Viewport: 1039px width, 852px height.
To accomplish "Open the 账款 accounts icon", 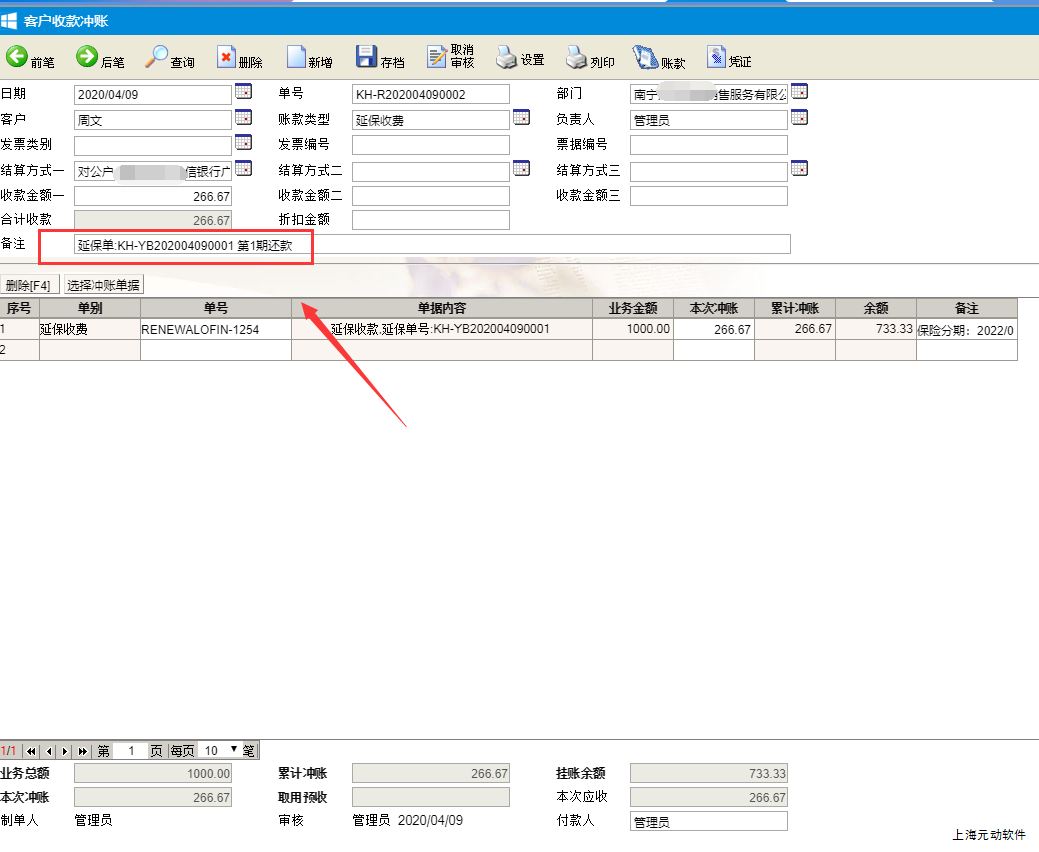I will click(x=660, y=59).
